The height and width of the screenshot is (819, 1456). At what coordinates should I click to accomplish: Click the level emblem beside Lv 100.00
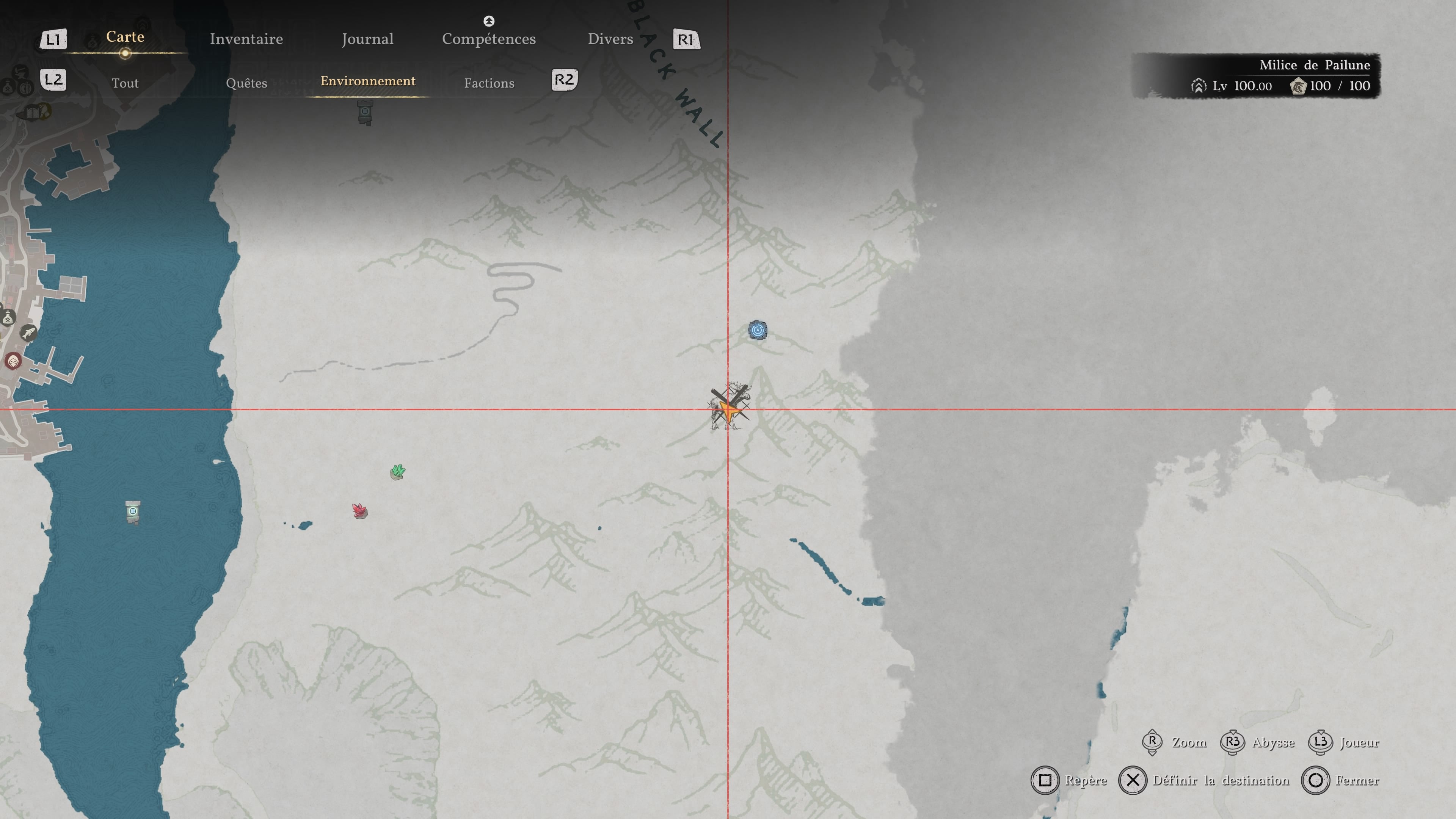(1198, 86)
